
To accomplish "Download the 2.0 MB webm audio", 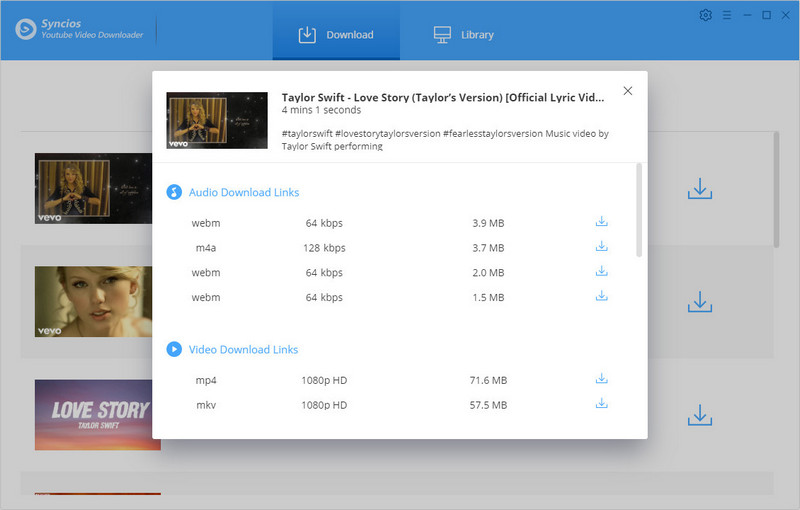I will [x=601, y=272].
